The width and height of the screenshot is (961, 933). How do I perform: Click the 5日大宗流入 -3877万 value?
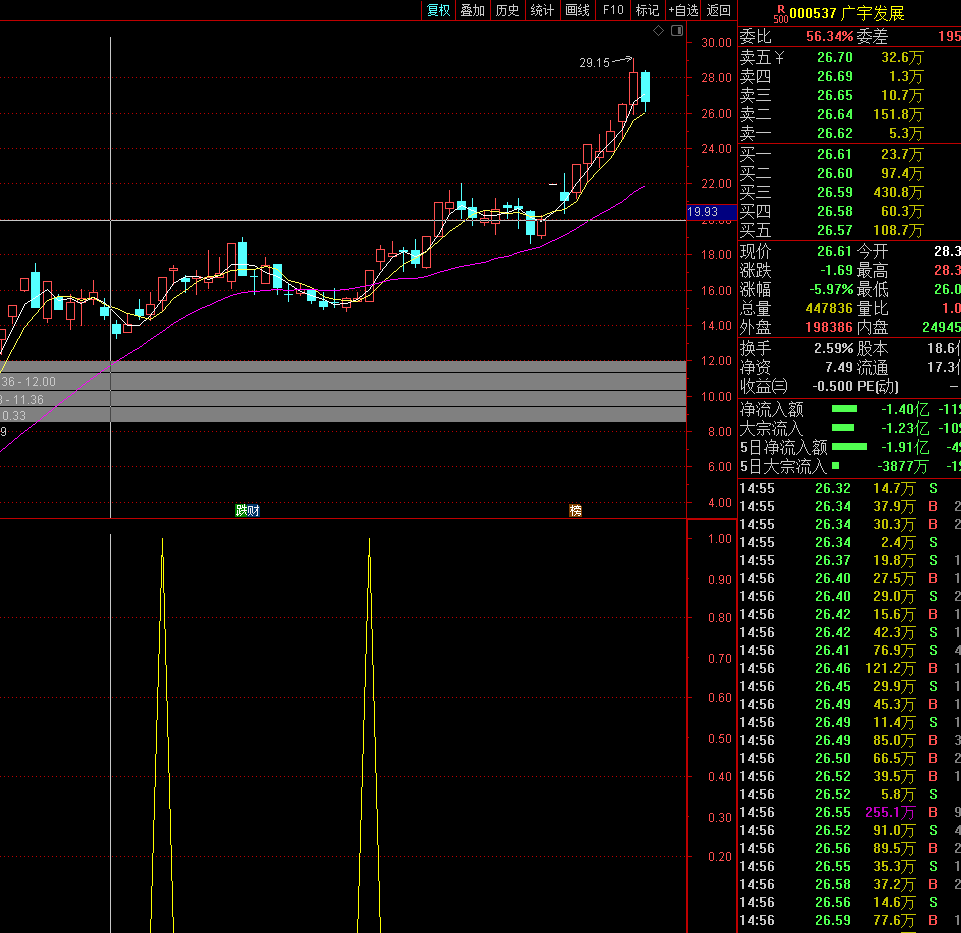[x=902, y=466]
